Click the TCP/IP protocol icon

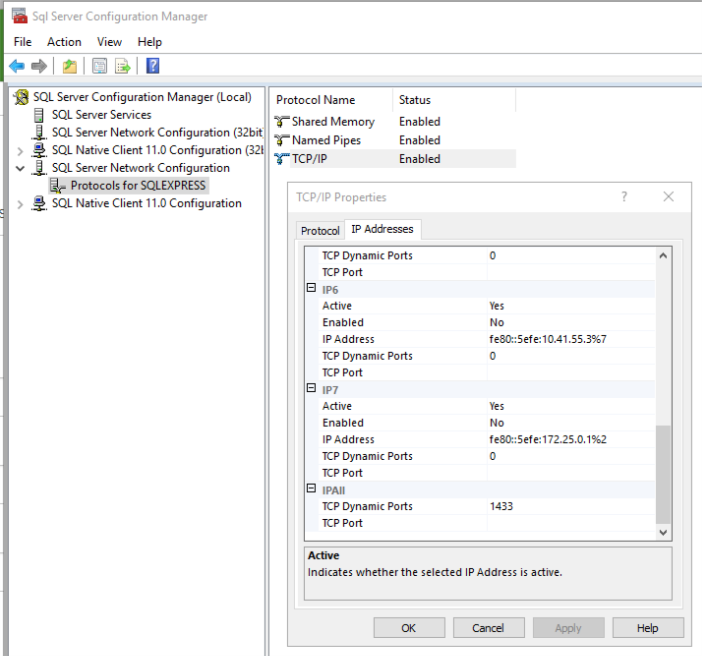click(282, 159)
